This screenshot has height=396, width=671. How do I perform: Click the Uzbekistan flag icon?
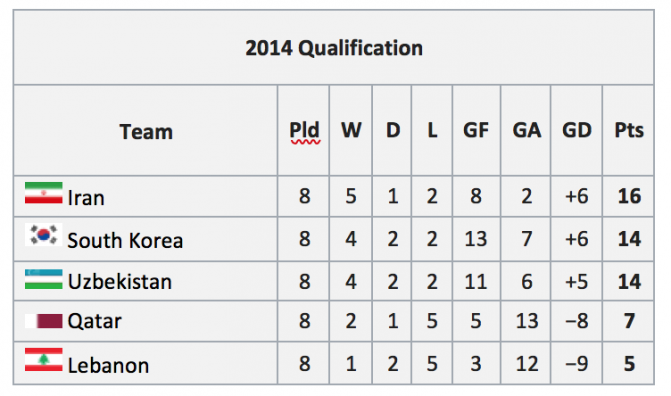click(44, 279)
